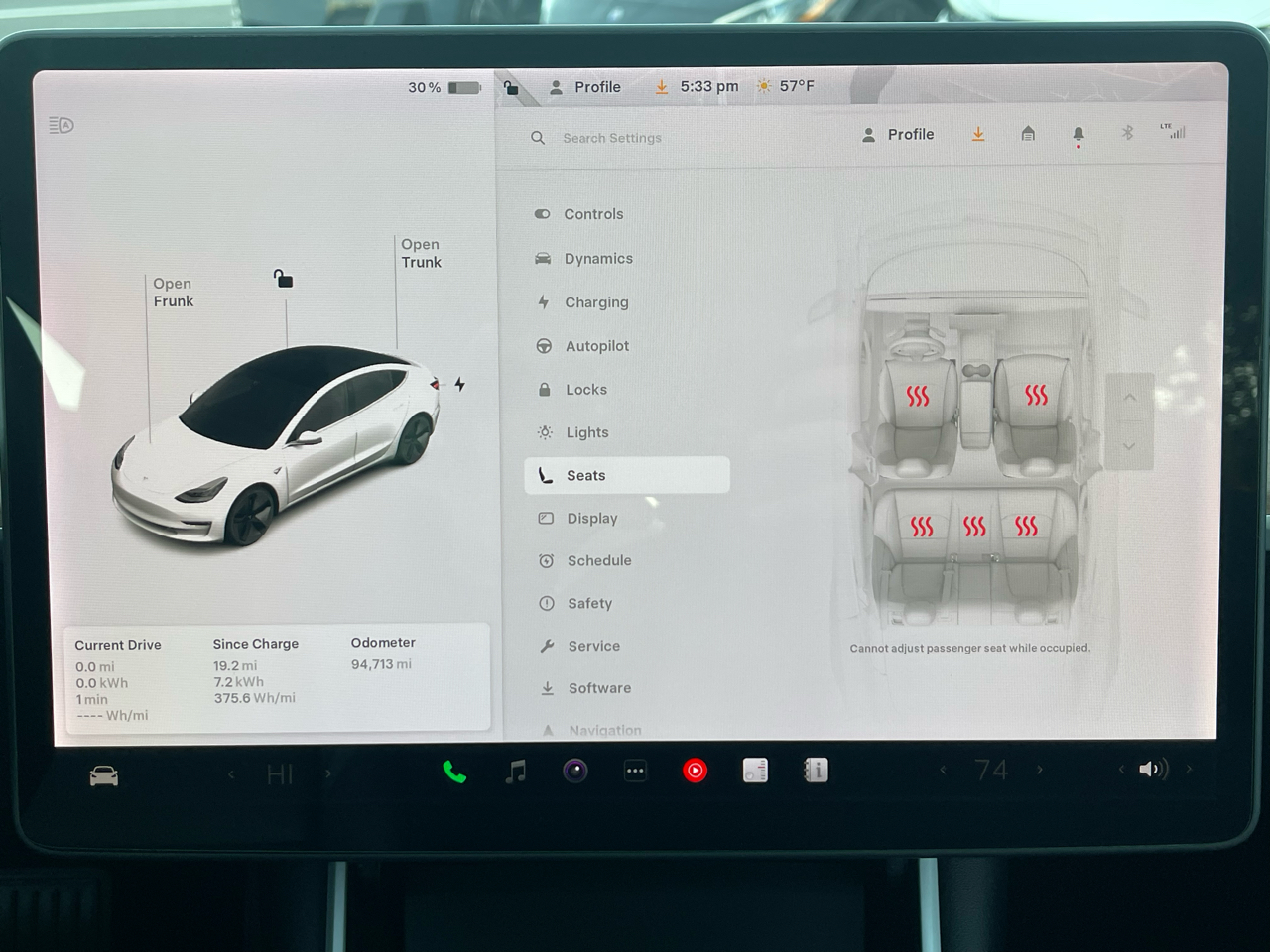The width and height of the screenshot is (1270, 952).
Task: Open notifications via the bell icon
Action: point(1079,134)
